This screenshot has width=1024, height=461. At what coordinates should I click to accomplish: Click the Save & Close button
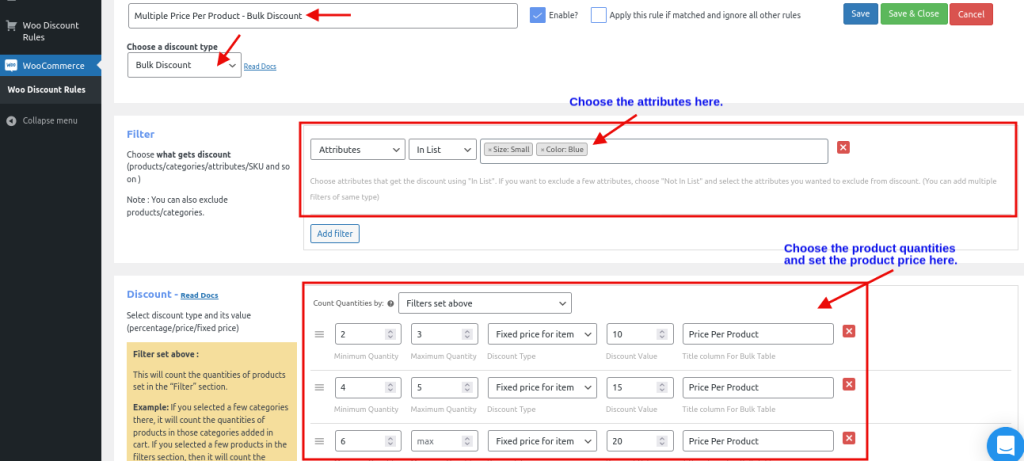coord(914,14)
